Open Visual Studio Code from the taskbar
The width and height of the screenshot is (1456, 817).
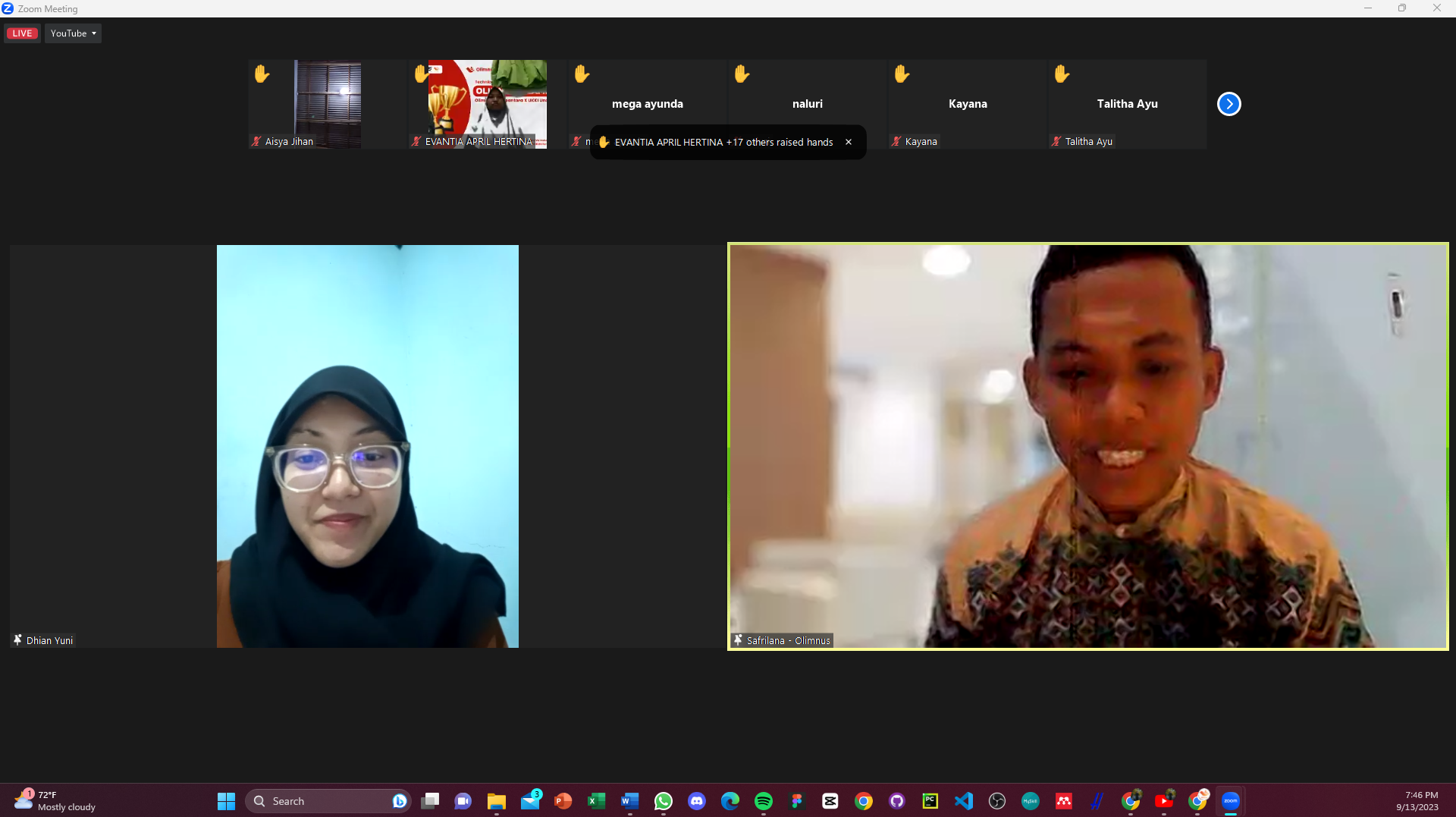pyautogui.click(x=963, y=801)
